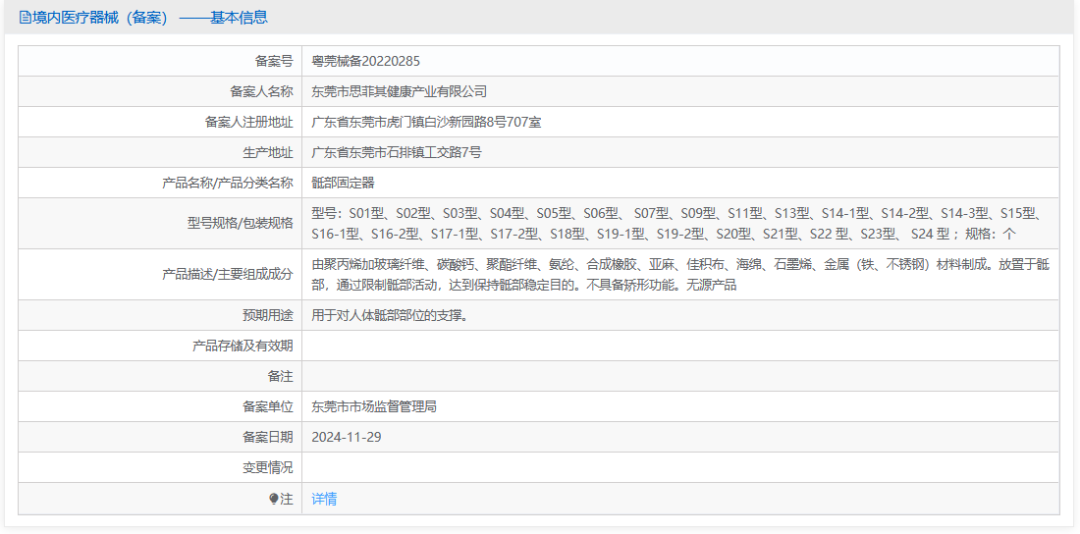The height and width of the screenshot is (534, 1080).
Task: Click the 产品名称/产品分类名称 label
Action: click(227, 183)
